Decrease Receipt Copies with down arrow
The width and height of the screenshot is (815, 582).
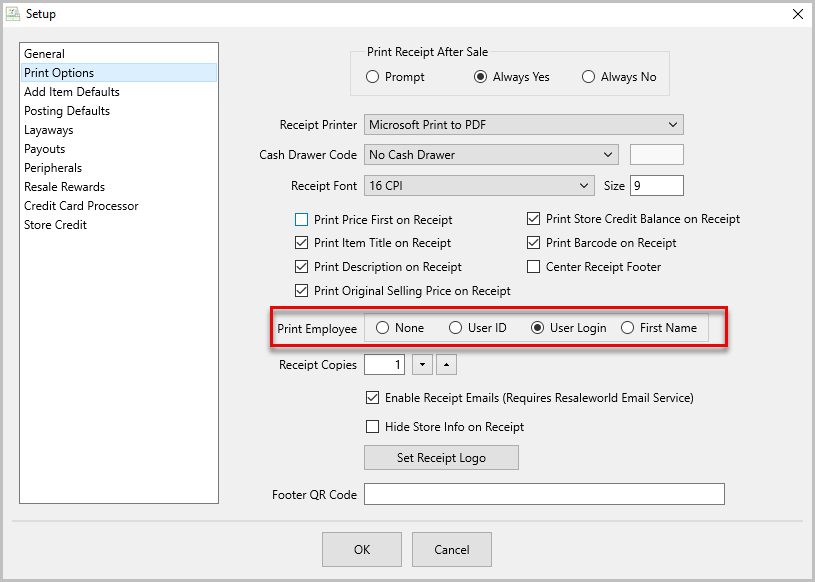423,365
